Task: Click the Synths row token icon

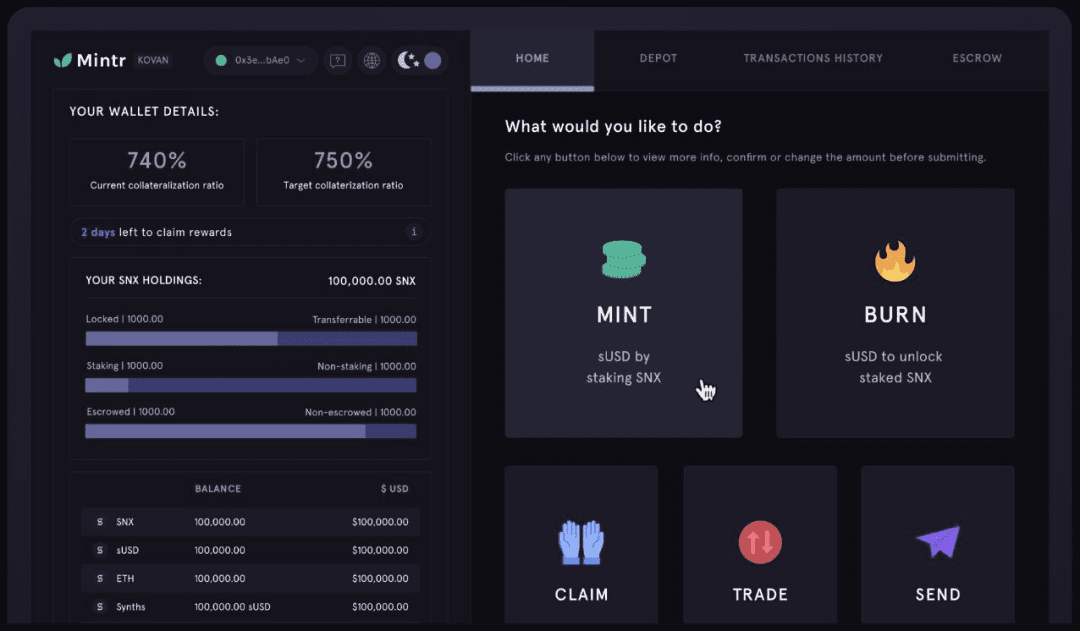Action: (x=100, y=606)
